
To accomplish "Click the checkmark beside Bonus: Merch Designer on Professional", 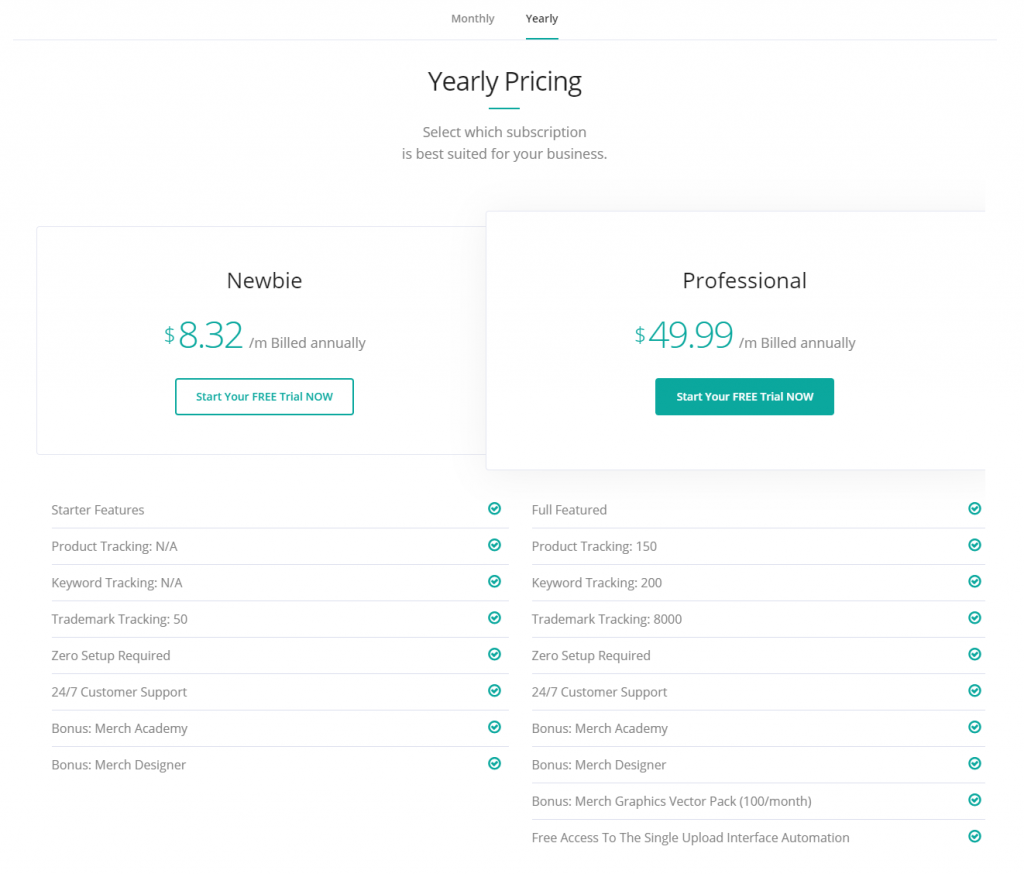I will pos(975,763).
